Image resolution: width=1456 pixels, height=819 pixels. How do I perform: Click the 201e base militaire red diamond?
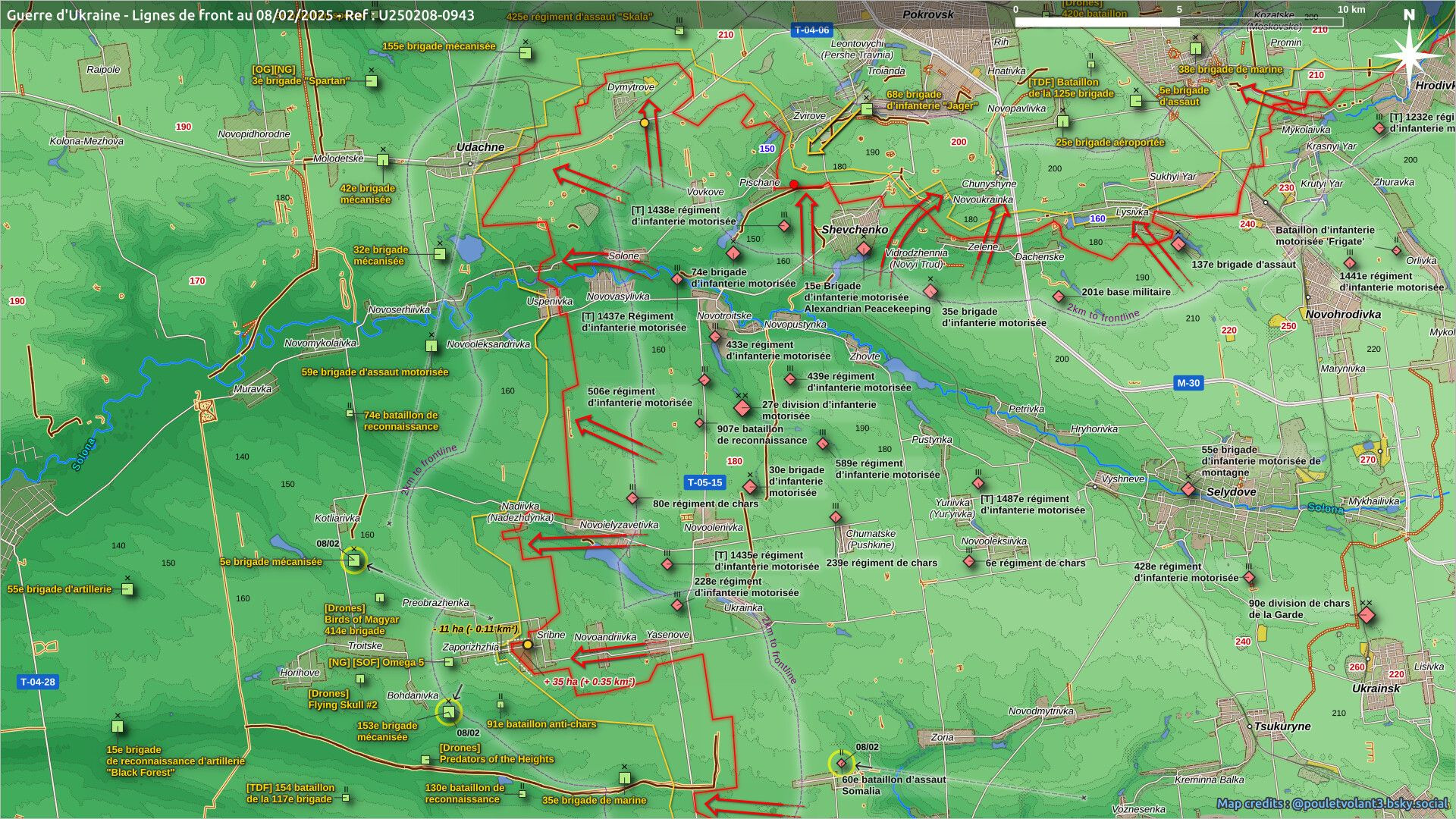[x=1059, y=297]
